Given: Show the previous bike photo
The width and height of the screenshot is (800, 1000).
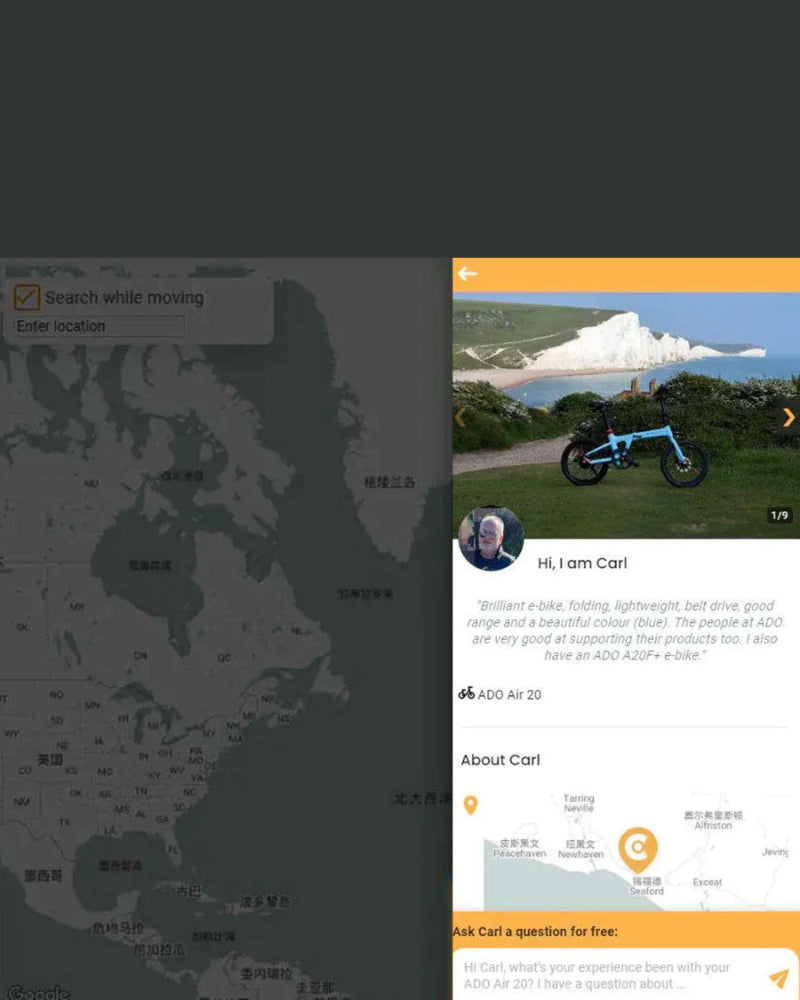Looking at the screenshot, I should pos(461,417).
